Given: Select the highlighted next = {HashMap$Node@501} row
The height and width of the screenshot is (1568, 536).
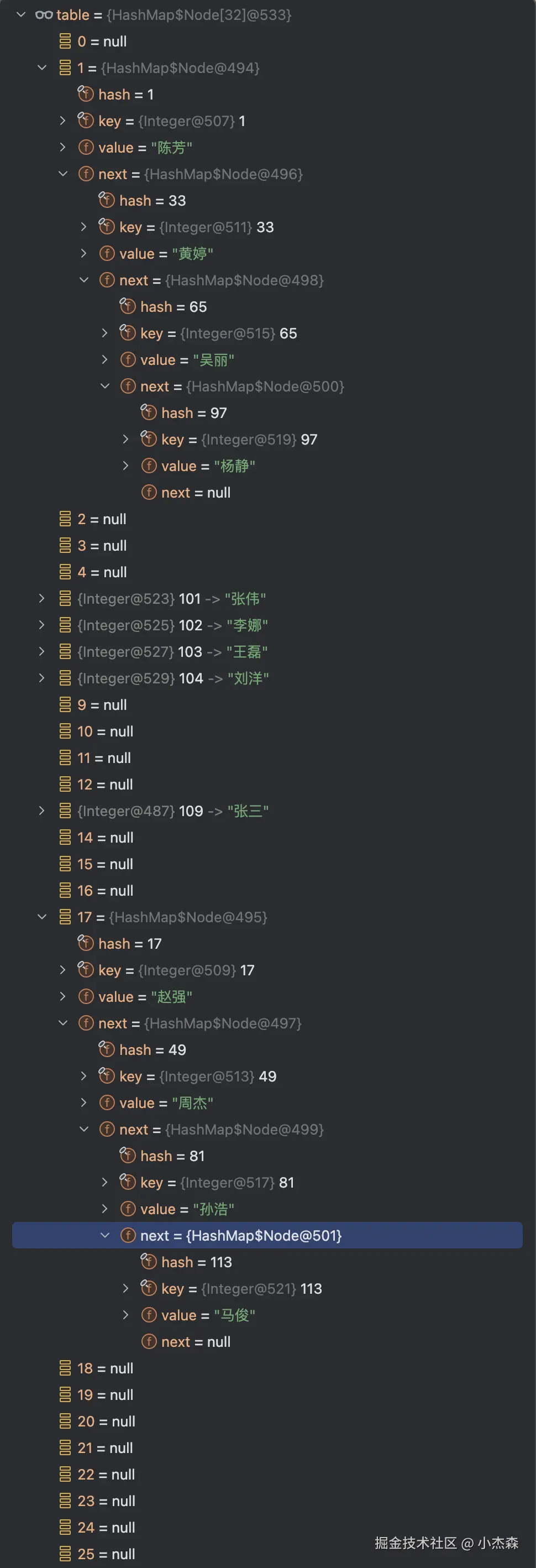Looking at the screenshot, I should click(240, 1235).
